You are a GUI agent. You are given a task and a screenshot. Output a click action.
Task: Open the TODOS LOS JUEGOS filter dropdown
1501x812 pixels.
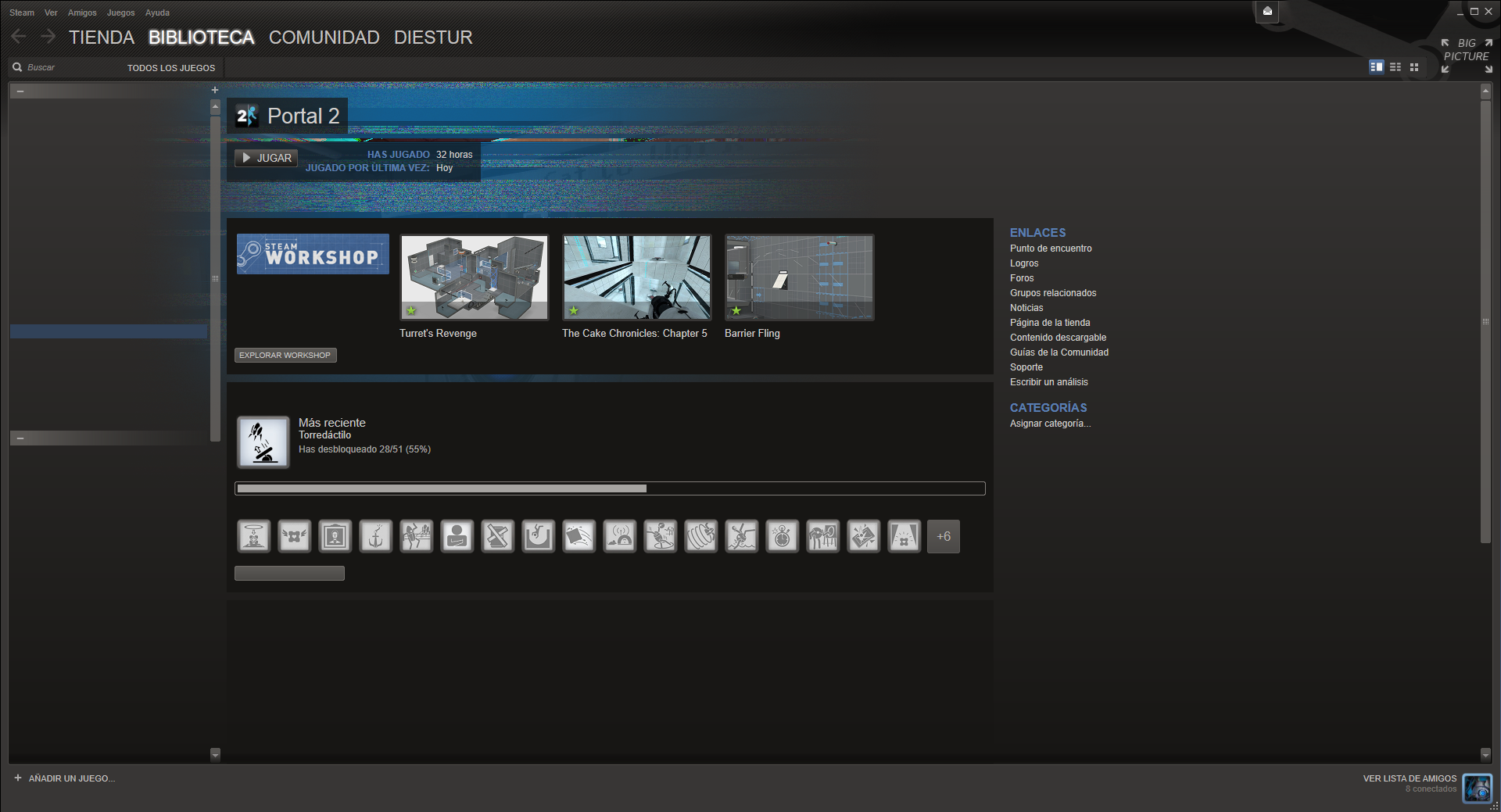tap(171, 68)
